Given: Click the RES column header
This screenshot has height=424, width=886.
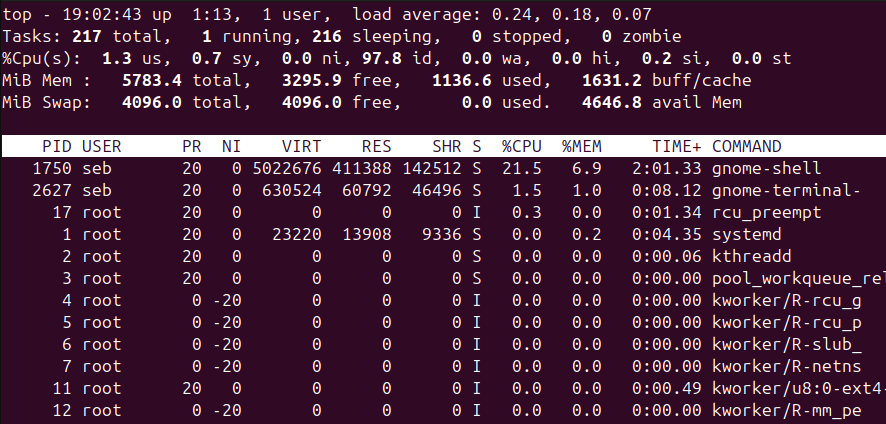Looking at the screenshot, I should pyautogui.click(x=376, y=146).
